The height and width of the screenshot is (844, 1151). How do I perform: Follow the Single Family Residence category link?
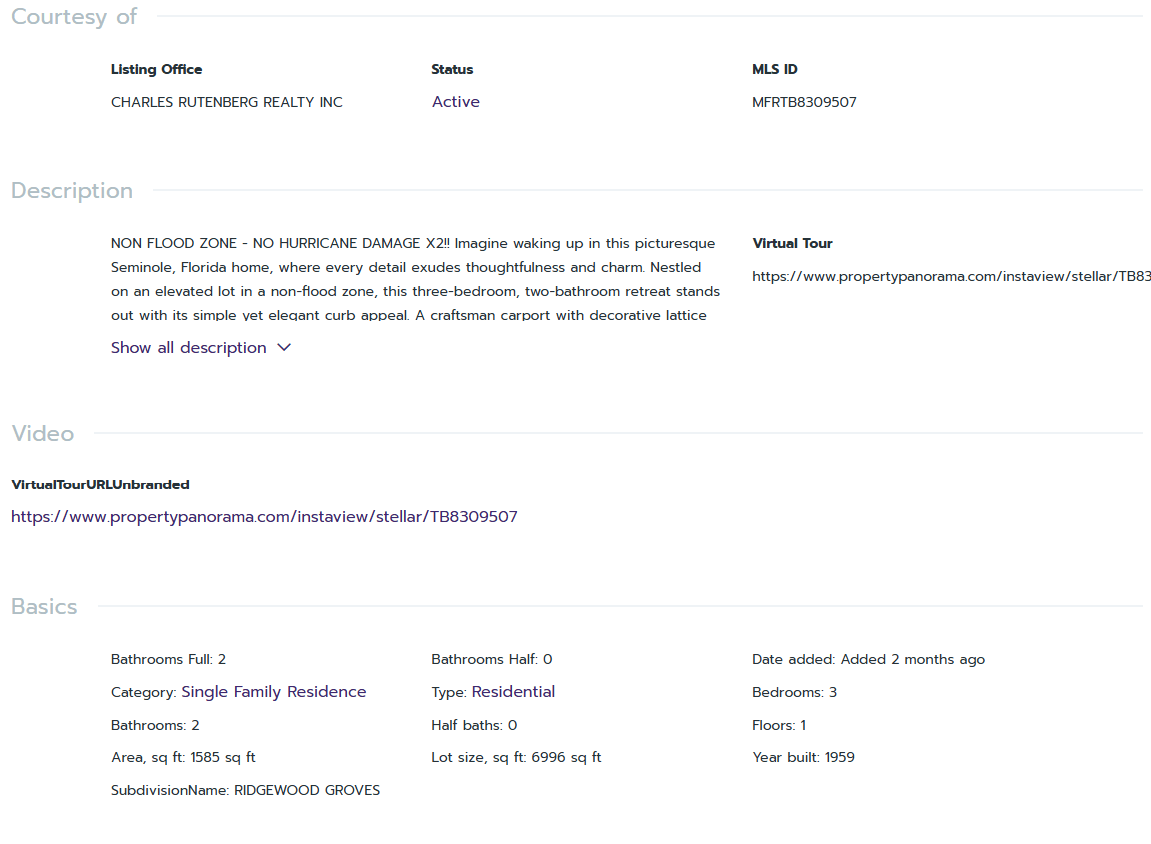(273, 692)
